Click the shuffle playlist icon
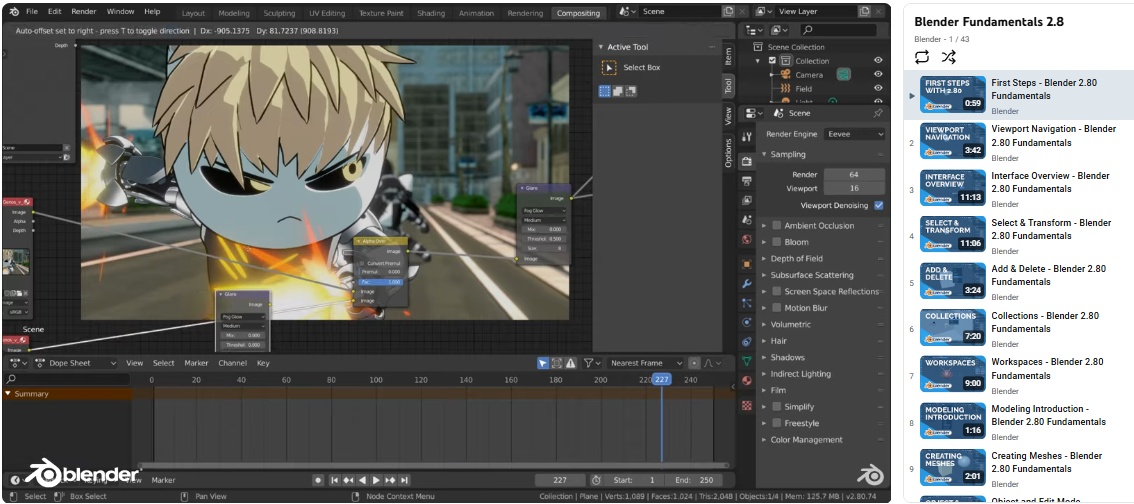The image size is (1134, 504). click(x=949, y=57)
